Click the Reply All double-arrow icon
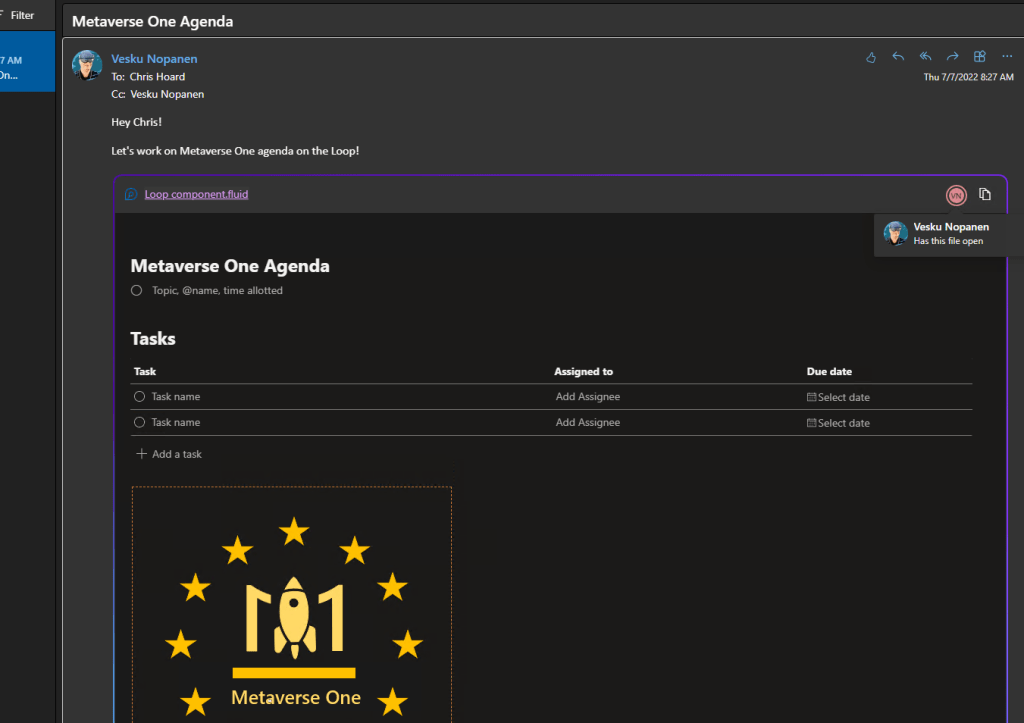Image resolution: width=1024 pixels, height=723 pixels. (925, 57)
